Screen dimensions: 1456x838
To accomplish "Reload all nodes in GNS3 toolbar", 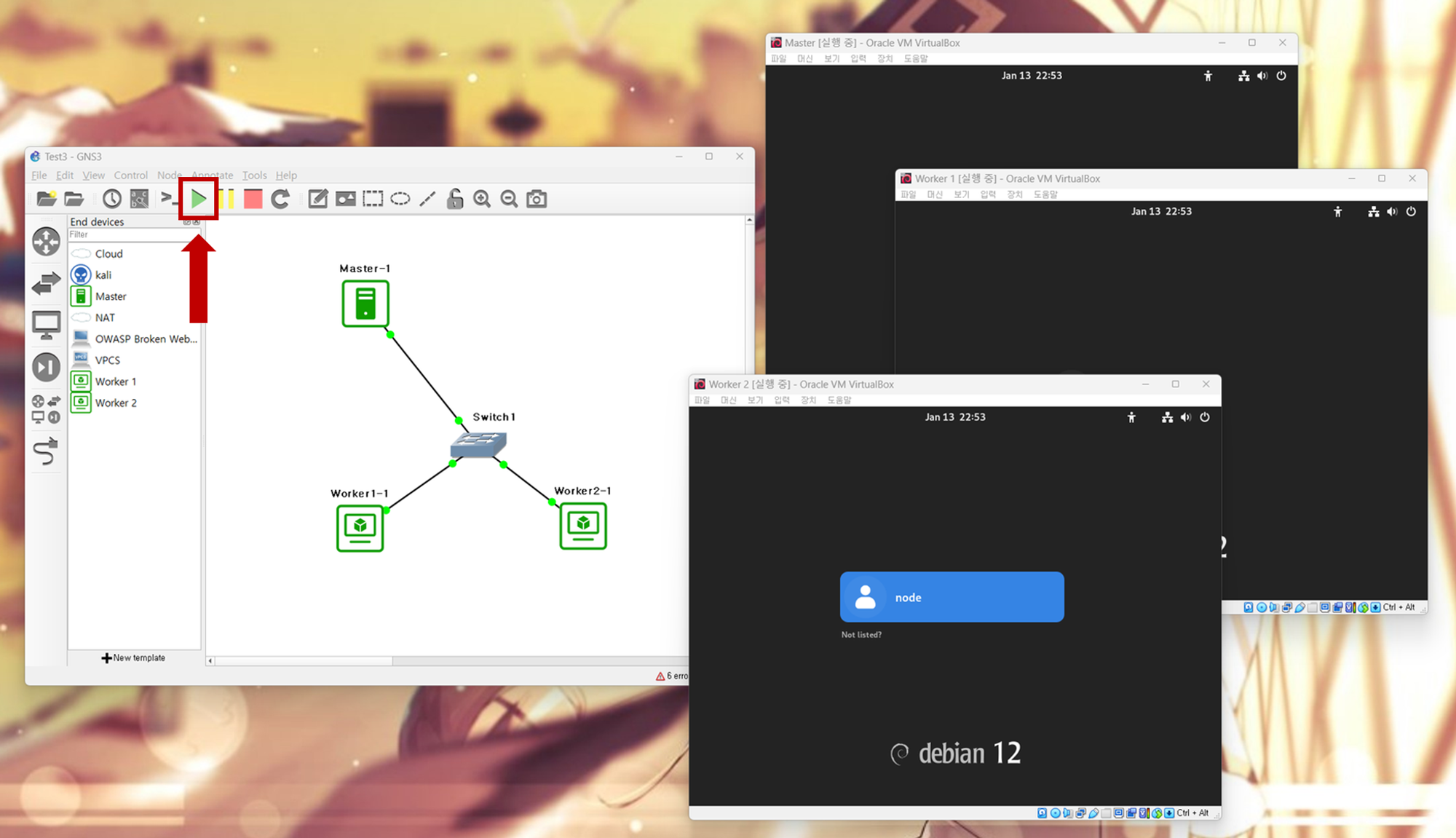I will [280, 199].
